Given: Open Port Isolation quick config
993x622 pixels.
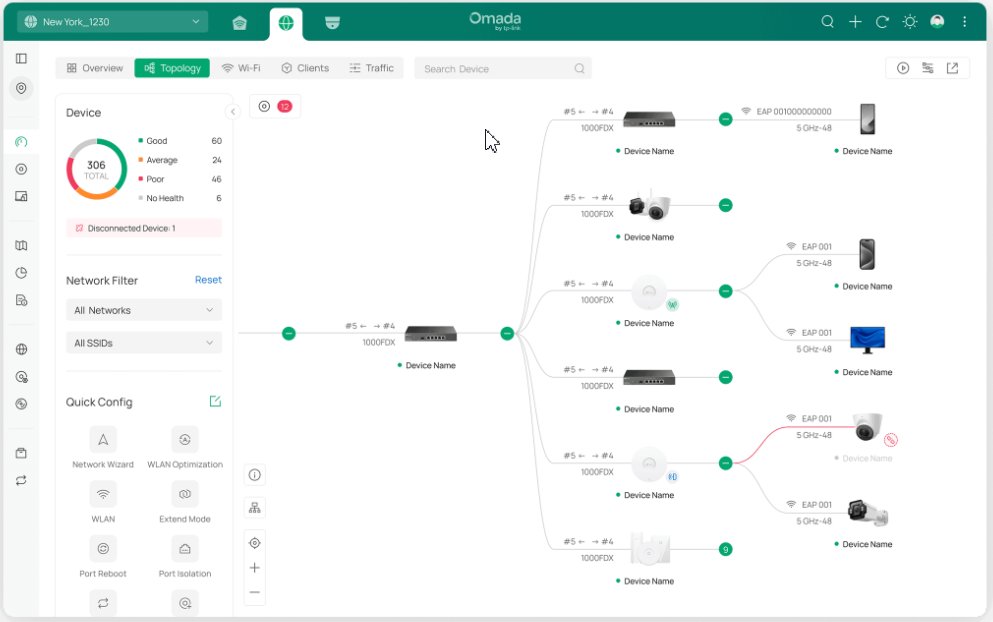Looking at the screenshot, I should click(185, 549).
